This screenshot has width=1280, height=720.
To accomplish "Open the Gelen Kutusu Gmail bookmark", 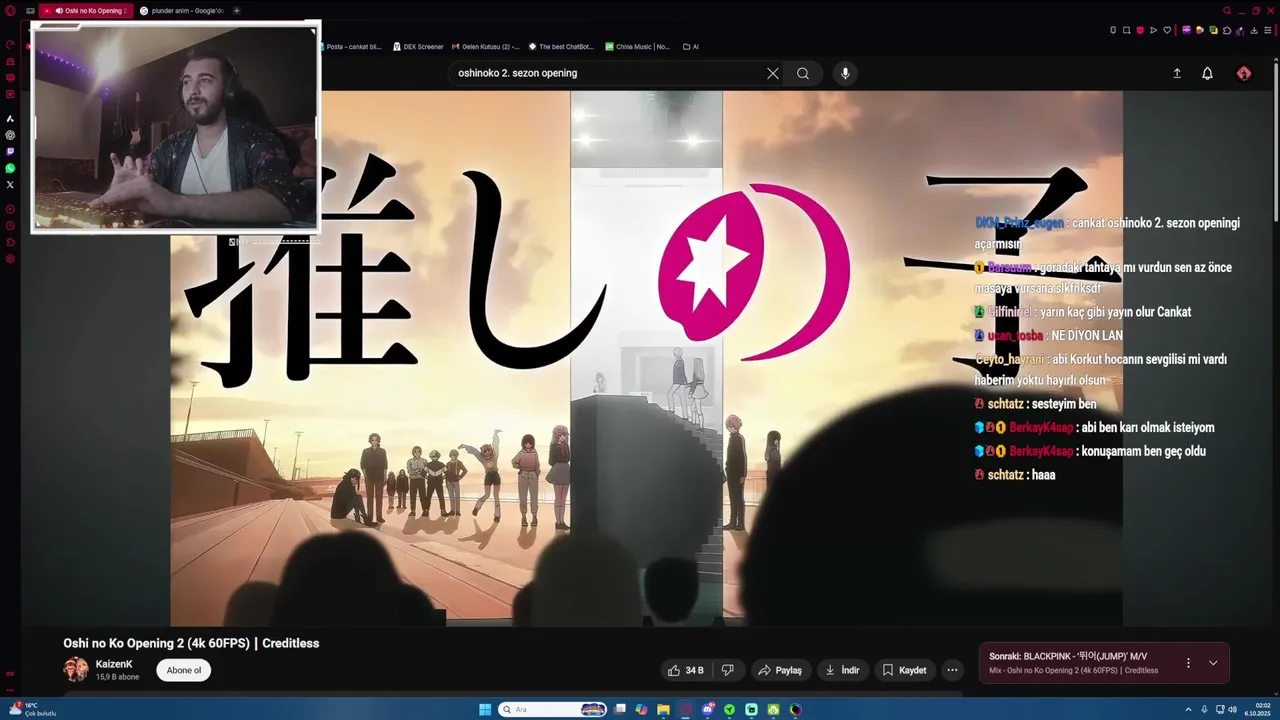I will tap(485, 46).
